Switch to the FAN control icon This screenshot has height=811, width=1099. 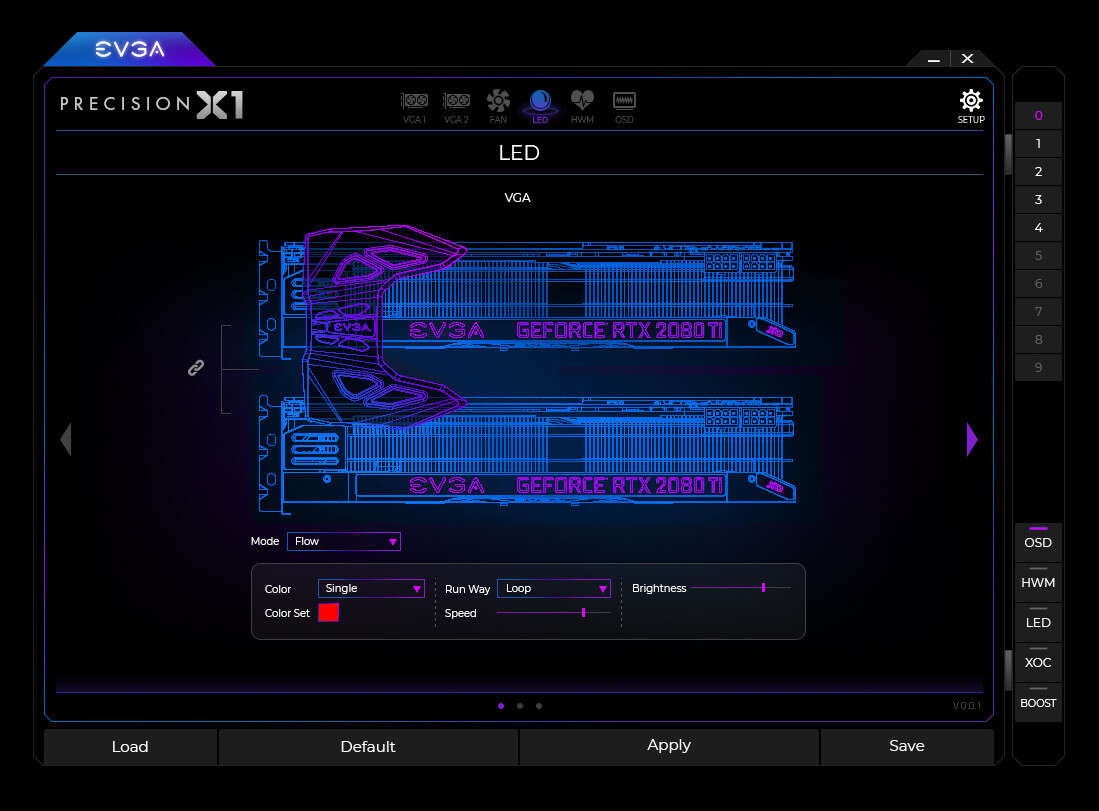(x=498, y=104)
